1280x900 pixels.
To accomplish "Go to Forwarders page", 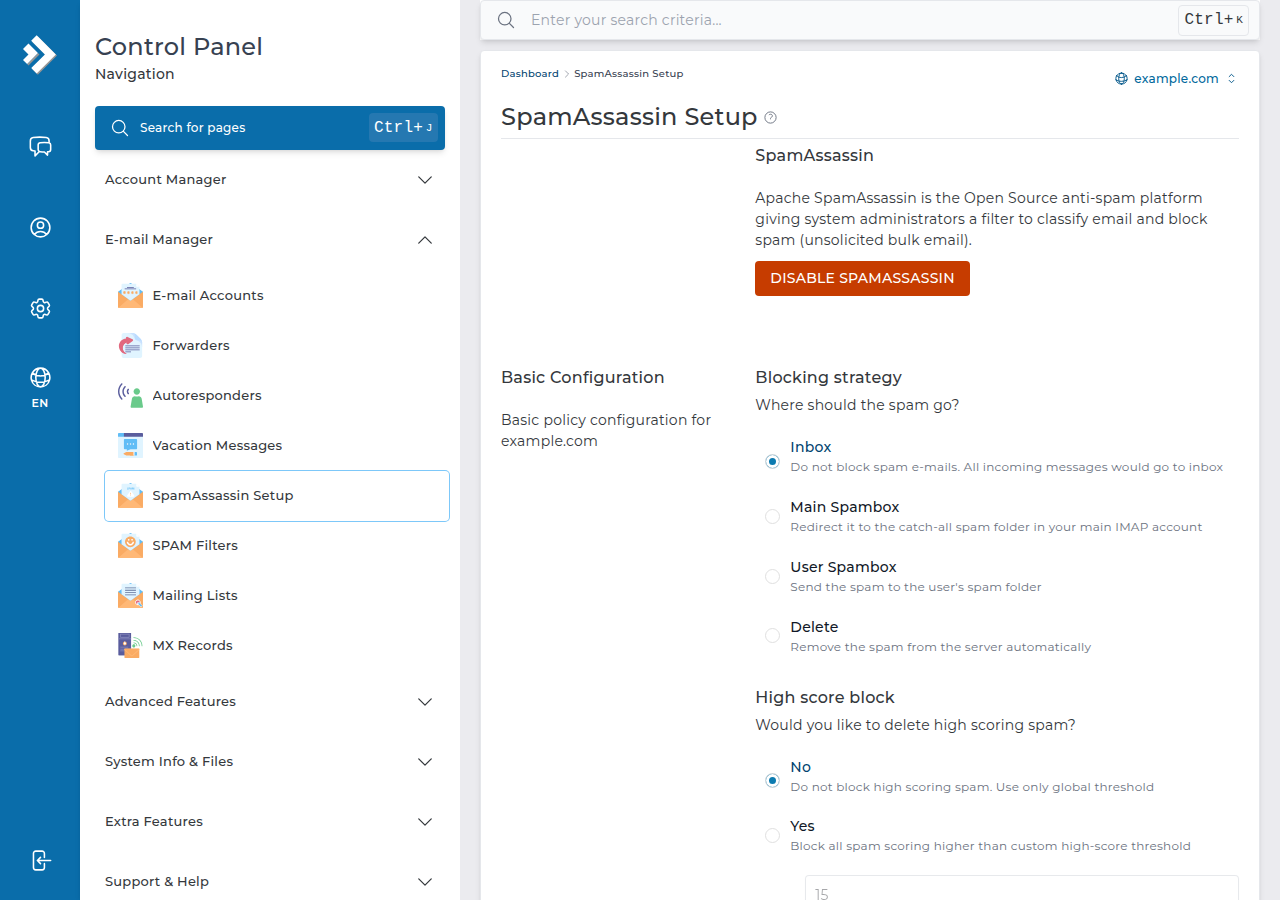I will [x=277, y=345].
